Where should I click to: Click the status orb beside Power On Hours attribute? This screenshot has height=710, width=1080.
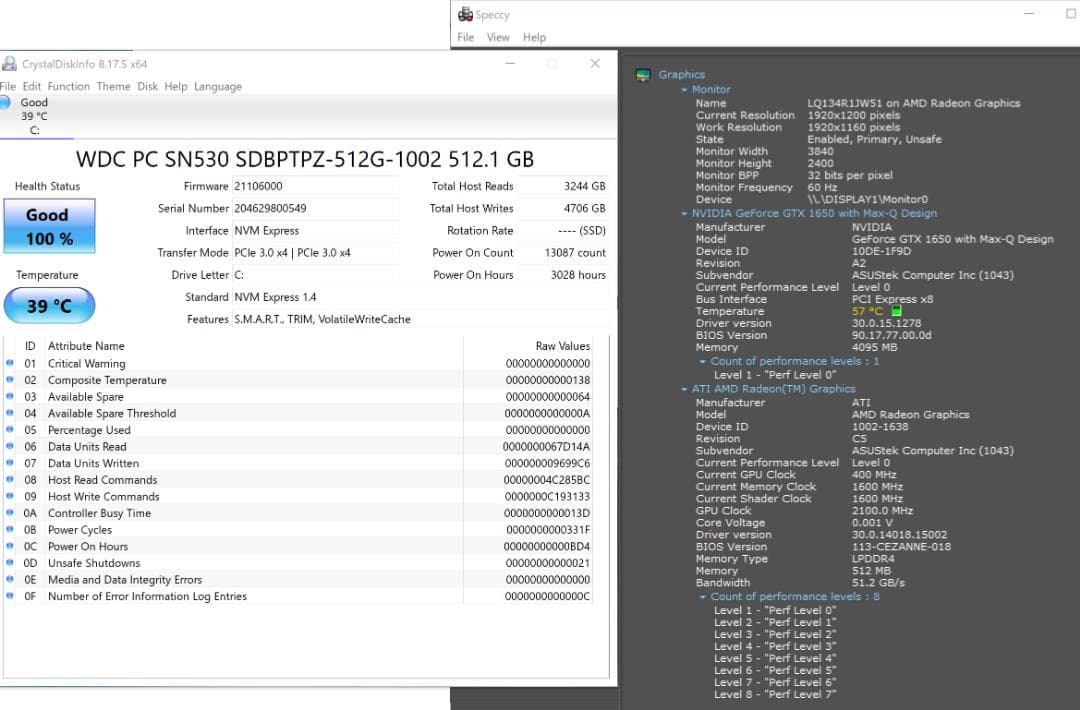pyautogui.click(x=10, y=546)
